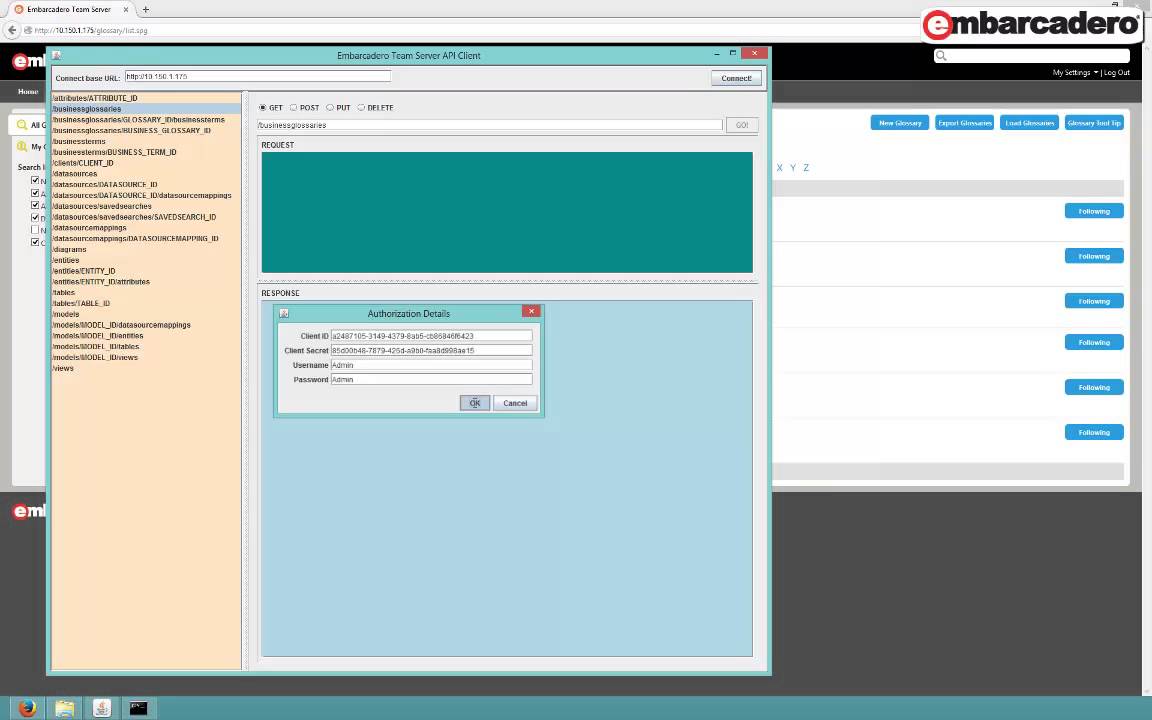Open the Home menu in web page

(28, 92)
